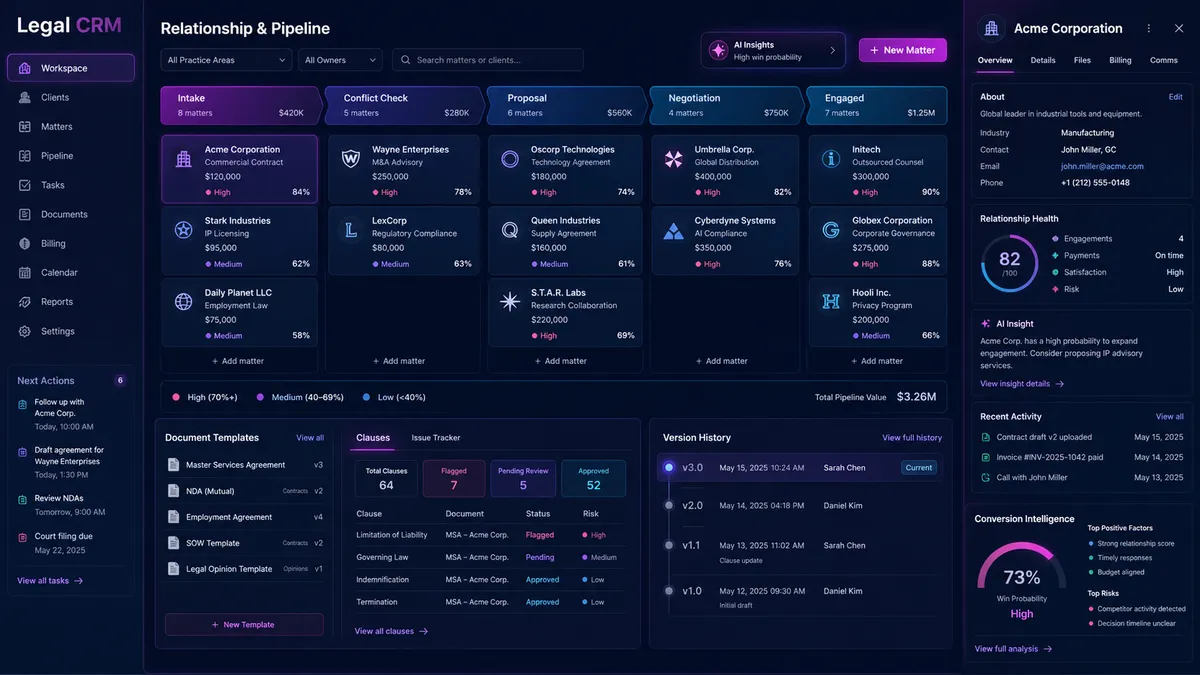Select the Proposal stage header

click(x=567, y=105)
